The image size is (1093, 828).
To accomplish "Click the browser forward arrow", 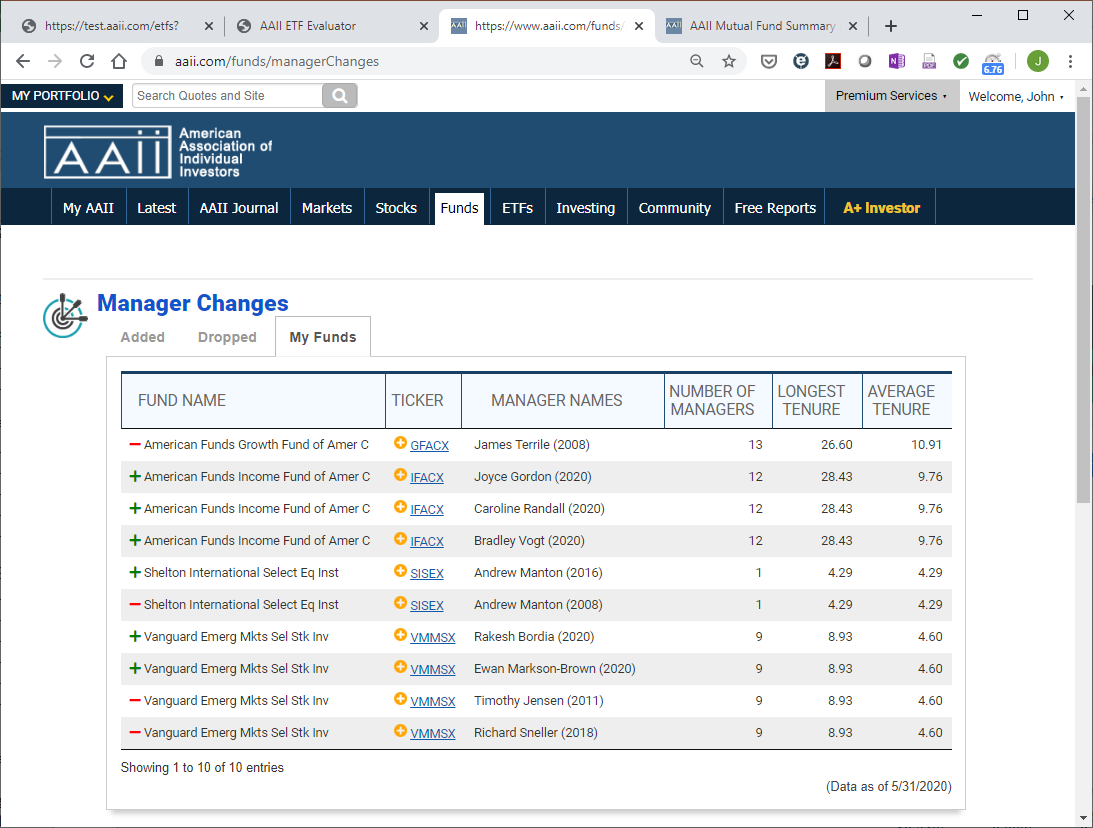I will tap(55, 61).
